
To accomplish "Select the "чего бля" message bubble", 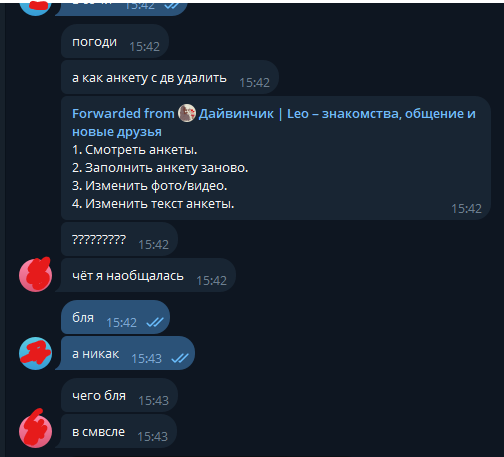I will click(x=119, y=396).
